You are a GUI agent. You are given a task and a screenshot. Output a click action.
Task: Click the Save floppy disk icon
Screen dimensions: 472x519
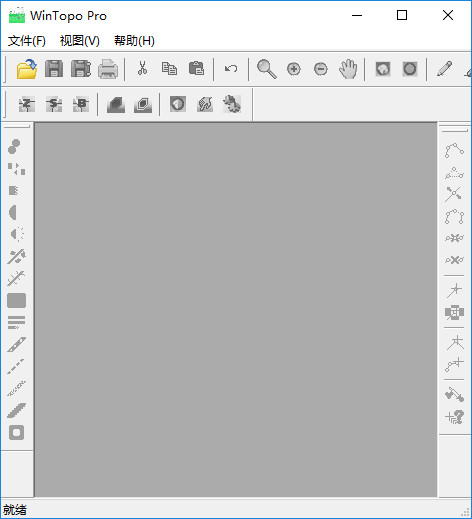click(x=54, y=69)
